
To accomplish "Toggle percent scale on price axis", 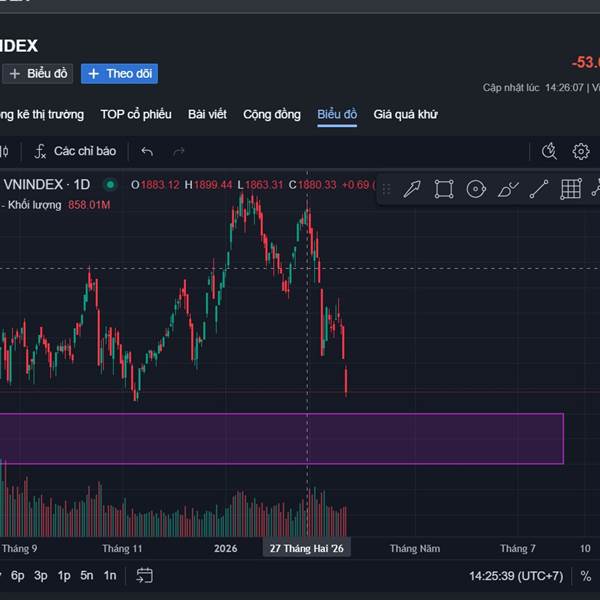I will (x=586, y=575).
